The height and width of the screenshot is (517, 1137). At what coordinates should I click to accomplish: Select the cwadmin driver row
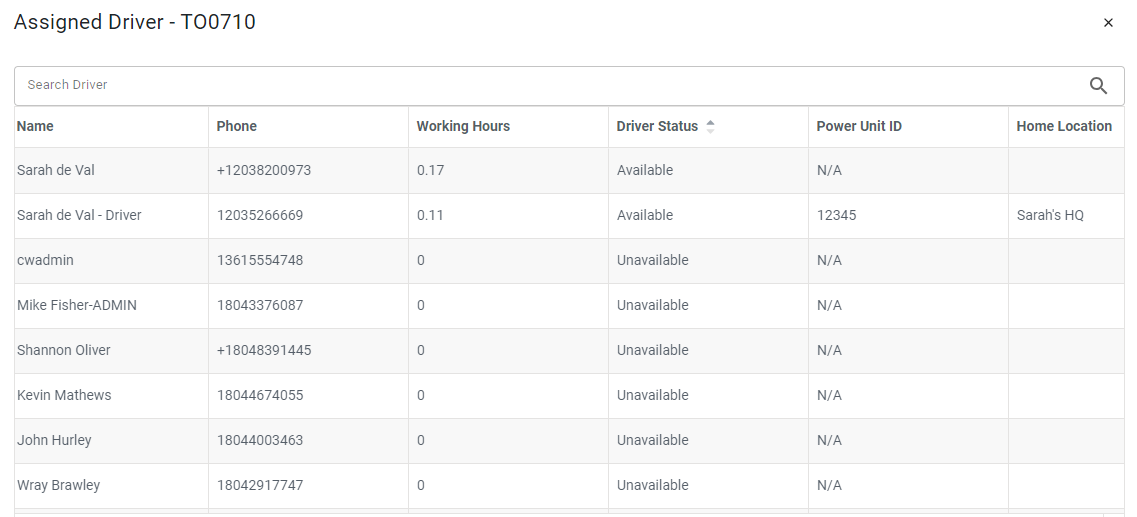[x=569, y=260]
